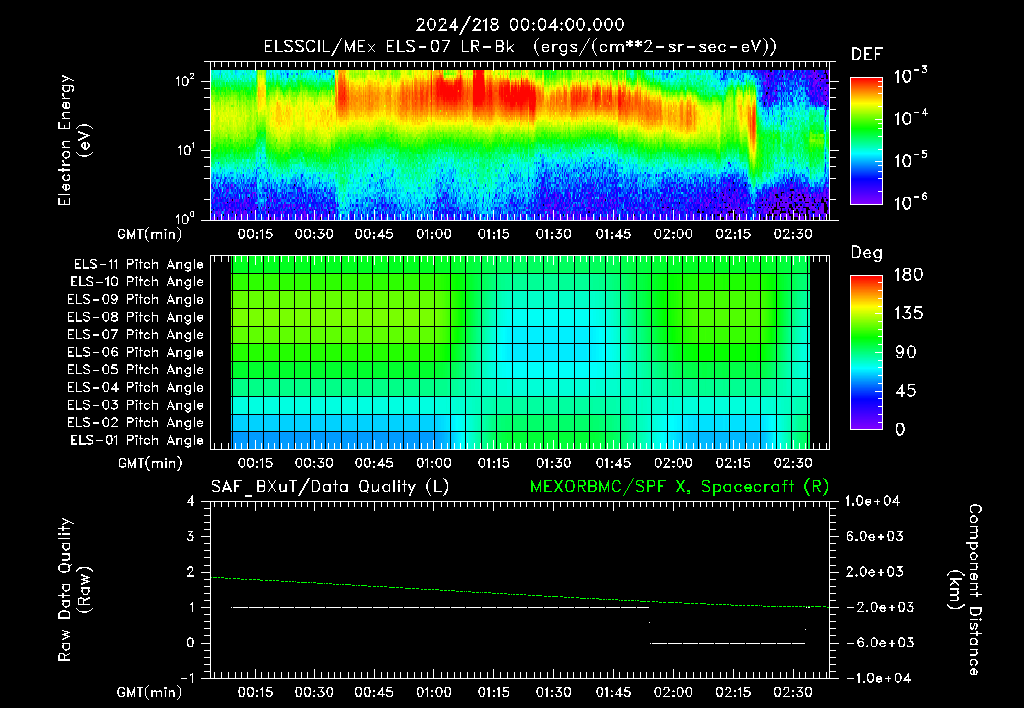This screenshot has width=1024, height=708.
Task: Click the 6.0e+03 right axis label
Action: point(876,536)
